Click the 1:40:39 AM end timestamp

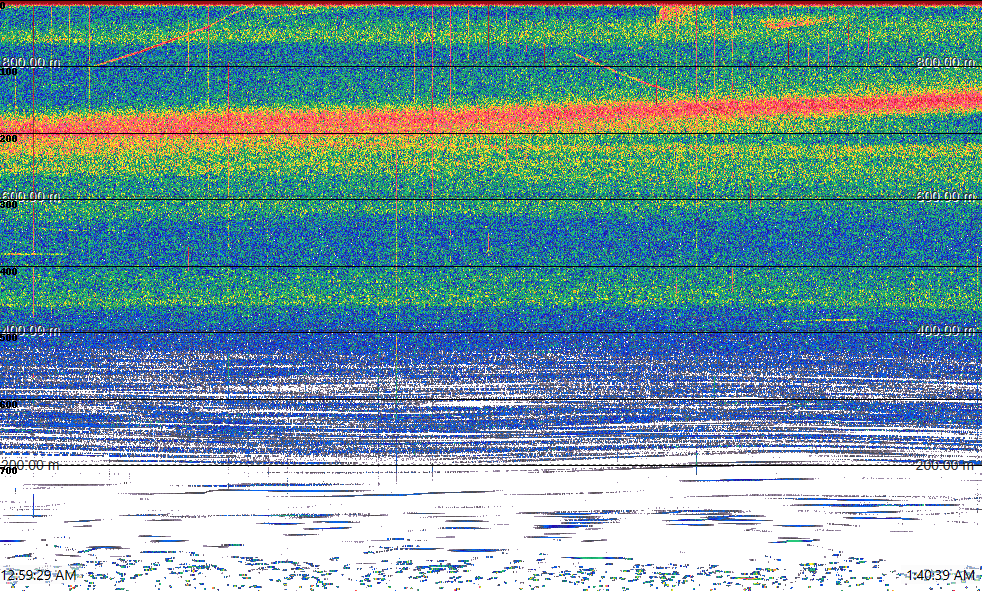tap(943, 575)
